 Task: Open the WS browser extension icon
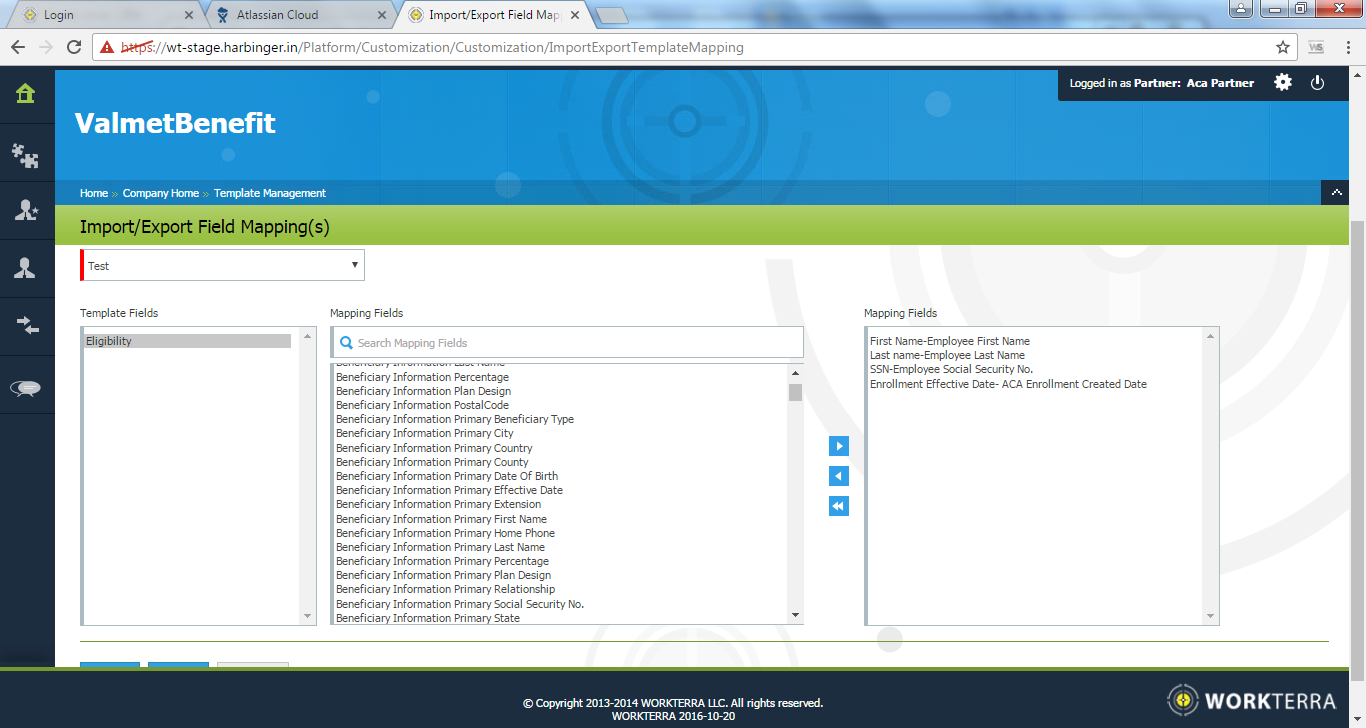click(1317, 47)
